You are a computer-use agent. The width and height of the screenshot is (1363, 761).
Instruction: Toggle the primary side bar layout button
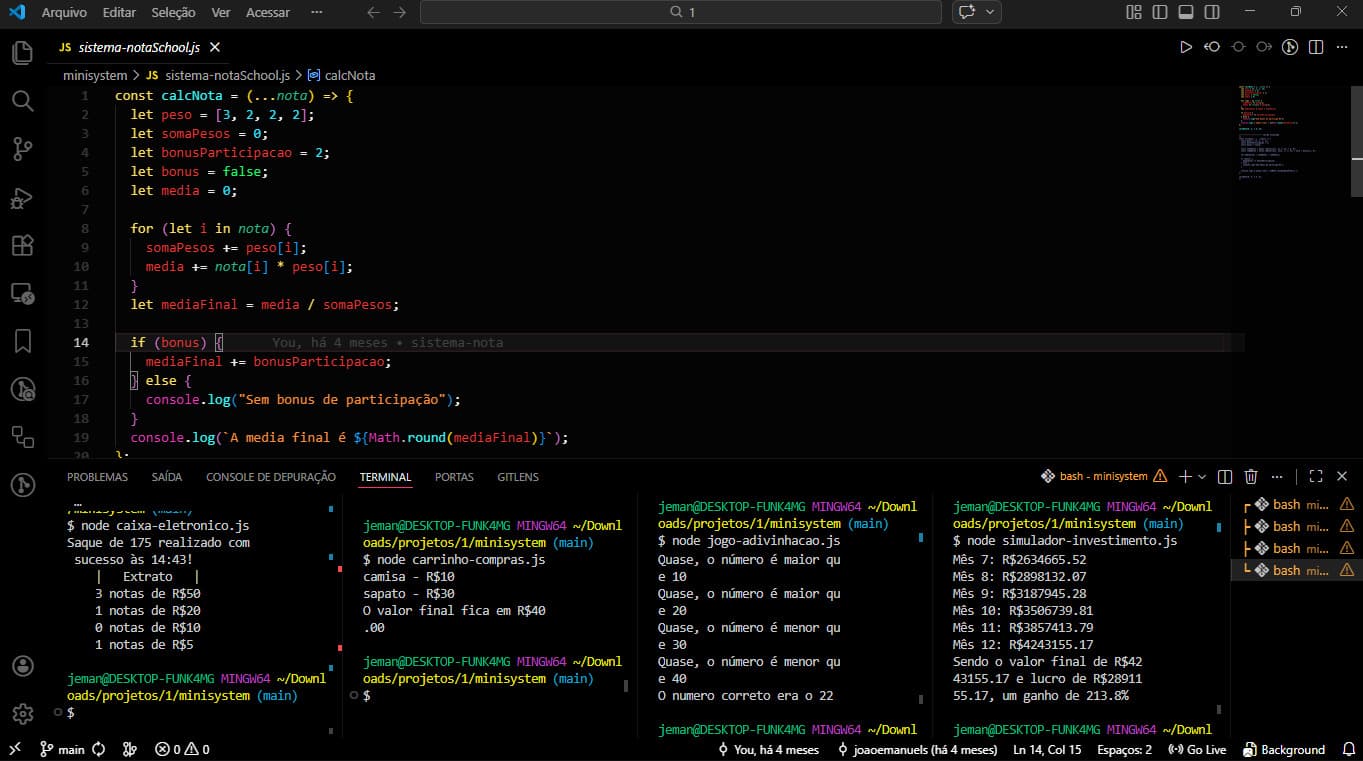1160,12
